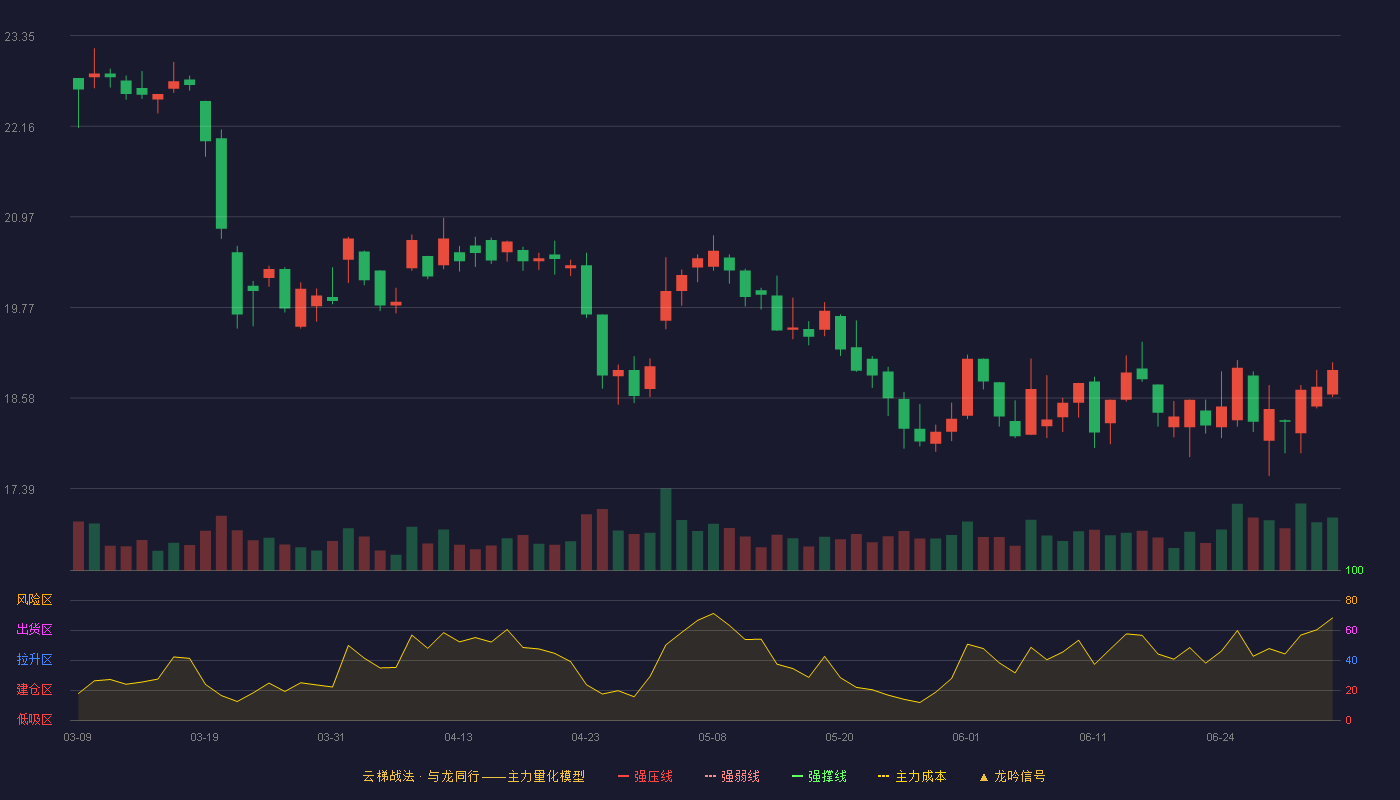Screen dimensions: 1400x800
Task: Click the 03-19 date label
Action: coord(204,737)
